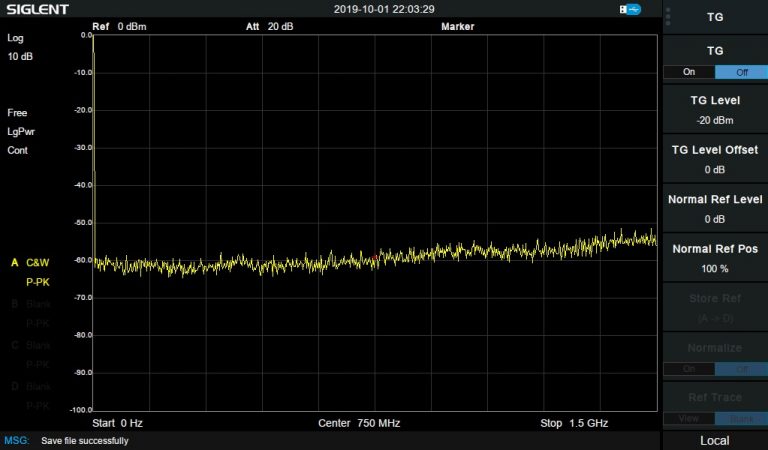
Task: Turn TG on
Action: (x=688, y=72)
